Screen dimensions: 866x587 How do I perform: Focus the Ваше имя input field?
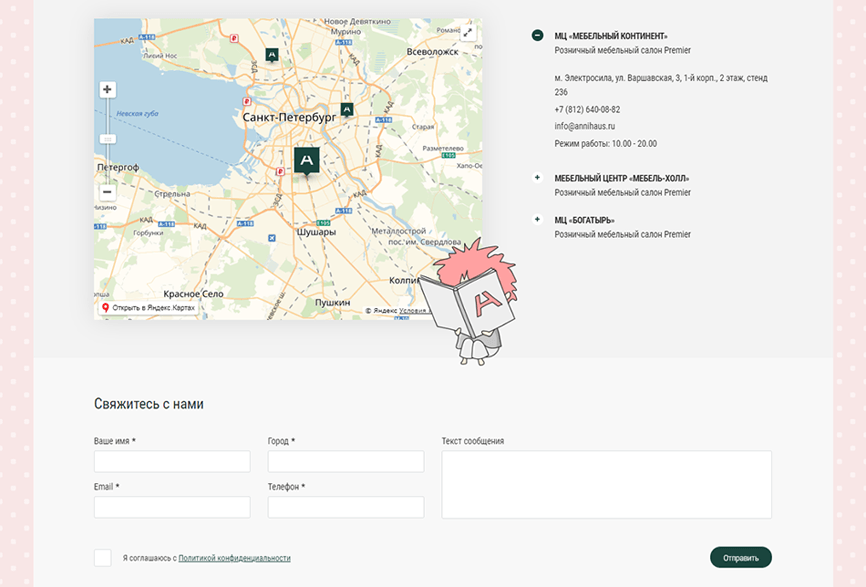point(172,461)
